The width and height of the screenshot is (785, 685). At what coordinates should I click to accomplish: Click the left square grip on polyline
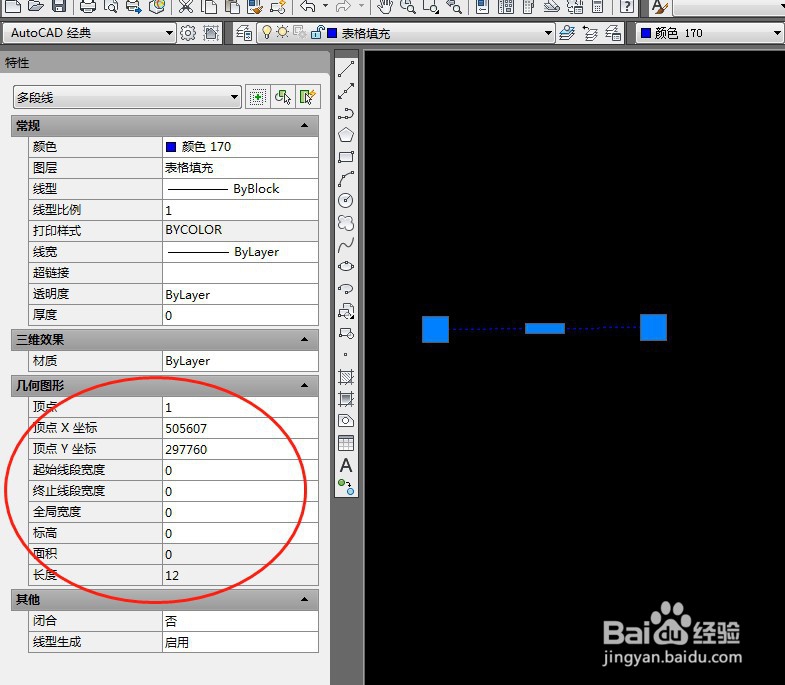(x=435, y=329)
